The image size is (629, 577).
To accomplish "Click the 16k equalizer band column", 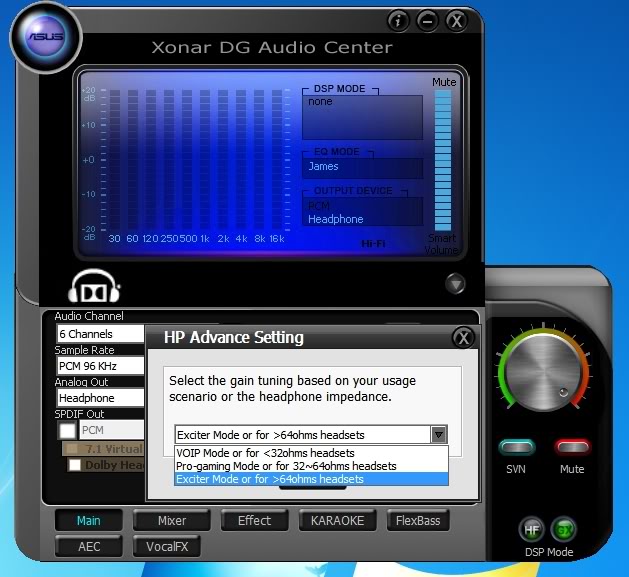I will 277,160.
